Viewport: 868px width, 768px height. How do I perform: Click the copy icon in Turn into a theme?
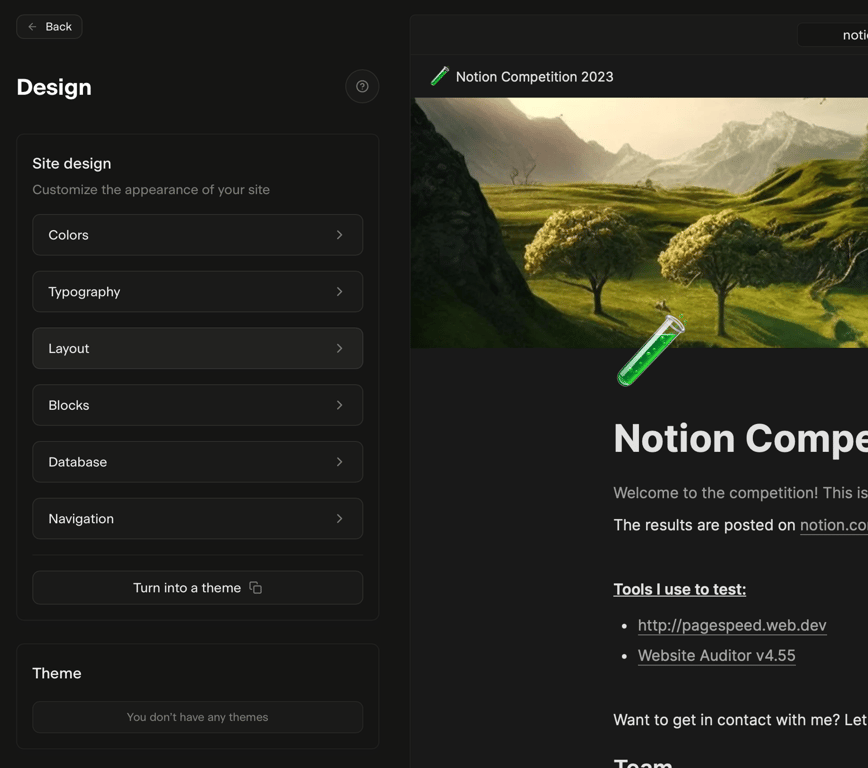coord(256,587)
